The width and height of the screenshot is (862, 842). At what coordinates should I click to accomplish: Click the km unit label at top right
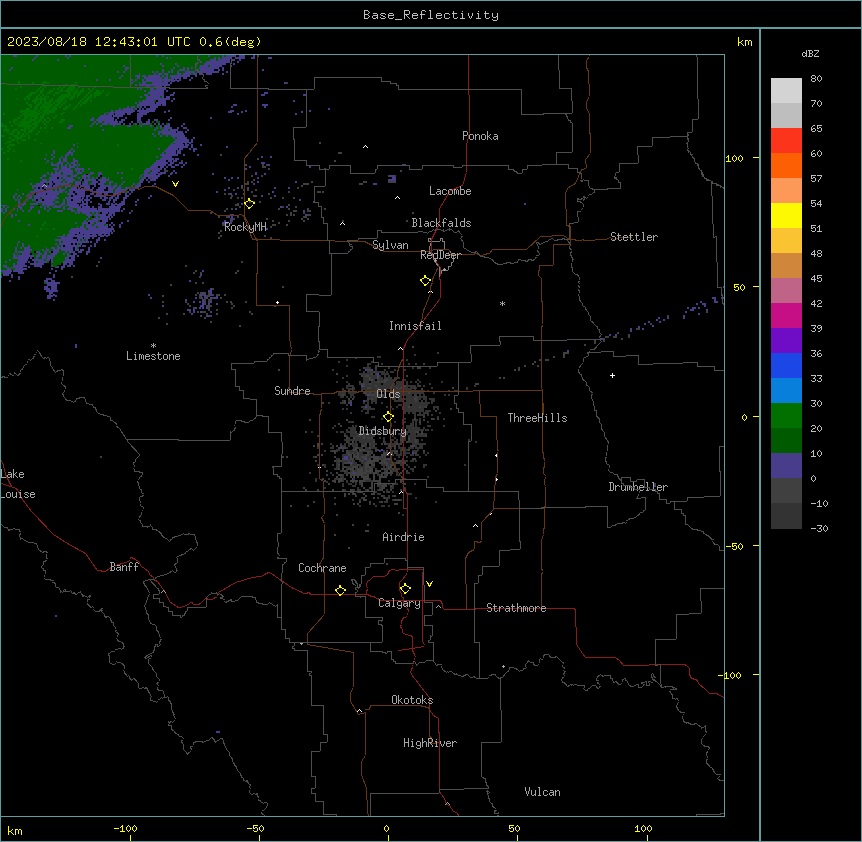click(744, 42)
